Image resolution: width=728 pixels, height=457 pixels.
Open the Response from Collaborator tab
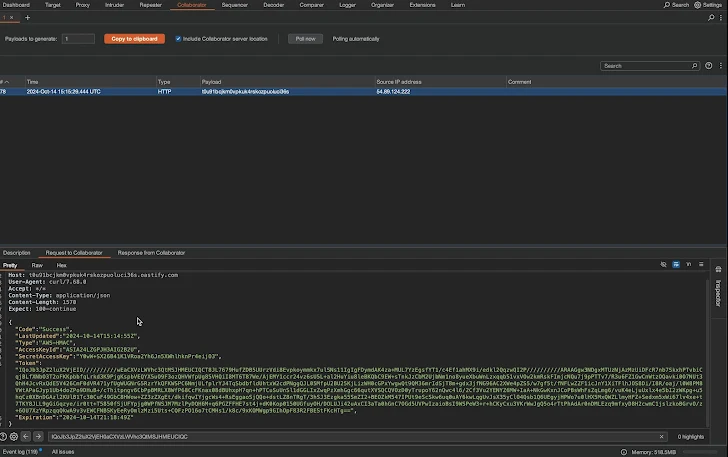pyautogui.click(x=151, y=253)
